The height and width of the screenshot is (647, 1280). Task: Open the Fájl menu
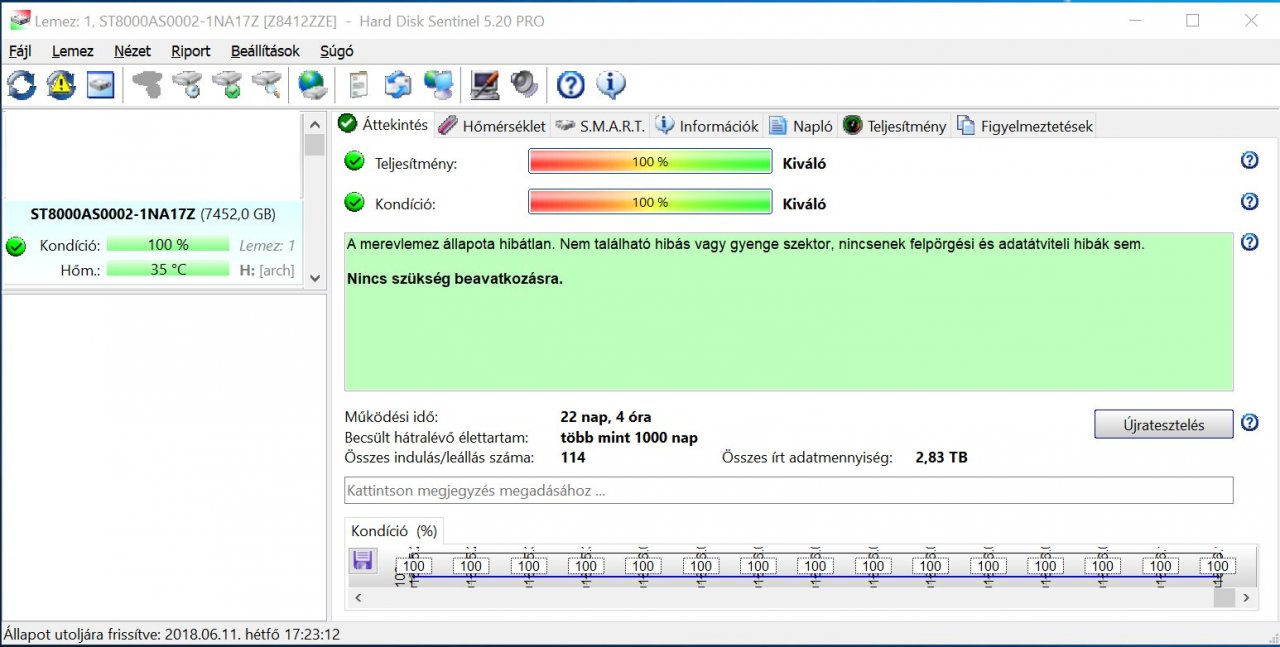pos(20,51)
